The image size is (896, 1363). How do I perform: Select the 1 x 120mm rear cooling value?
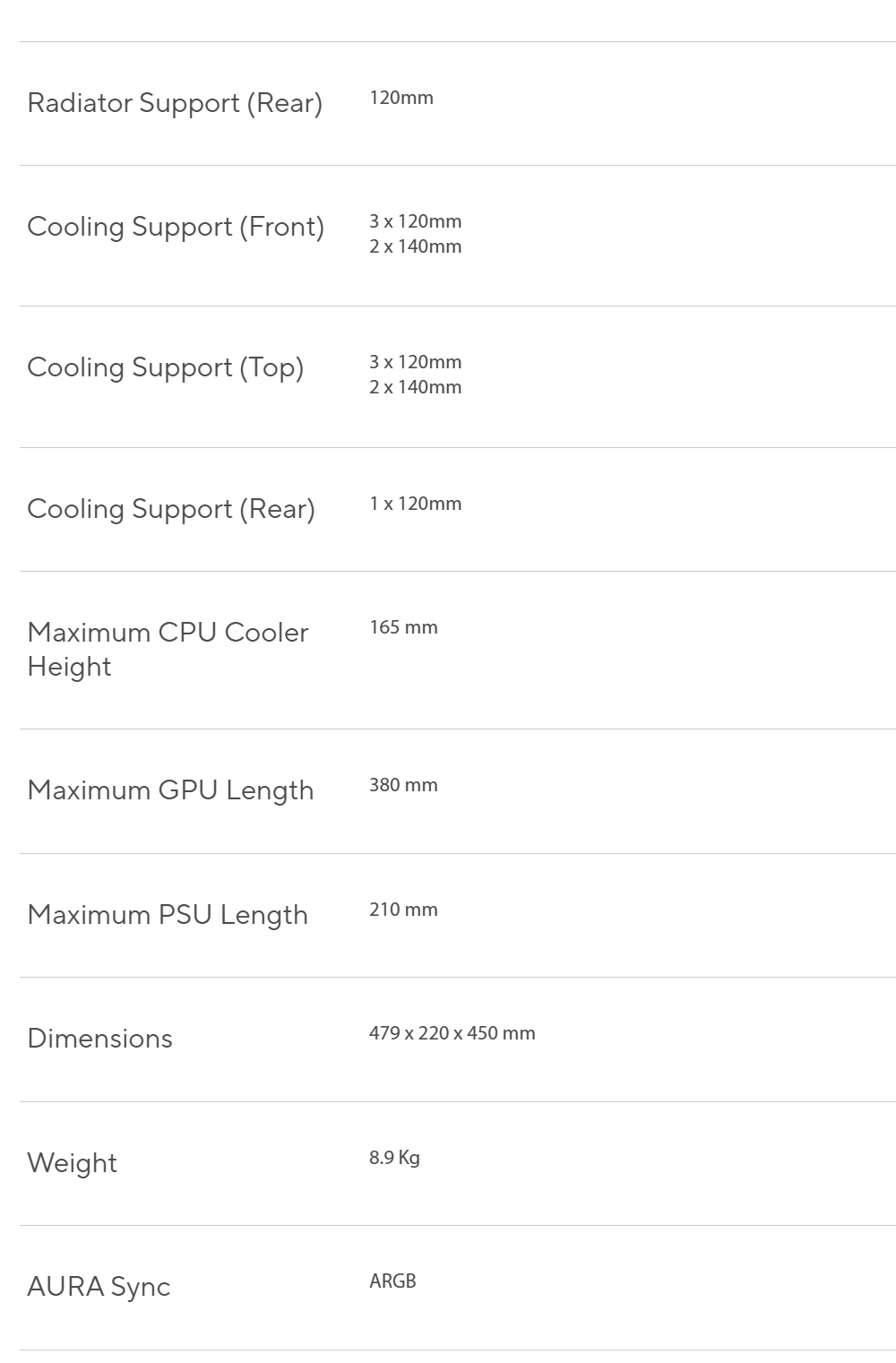coord(416,504)
